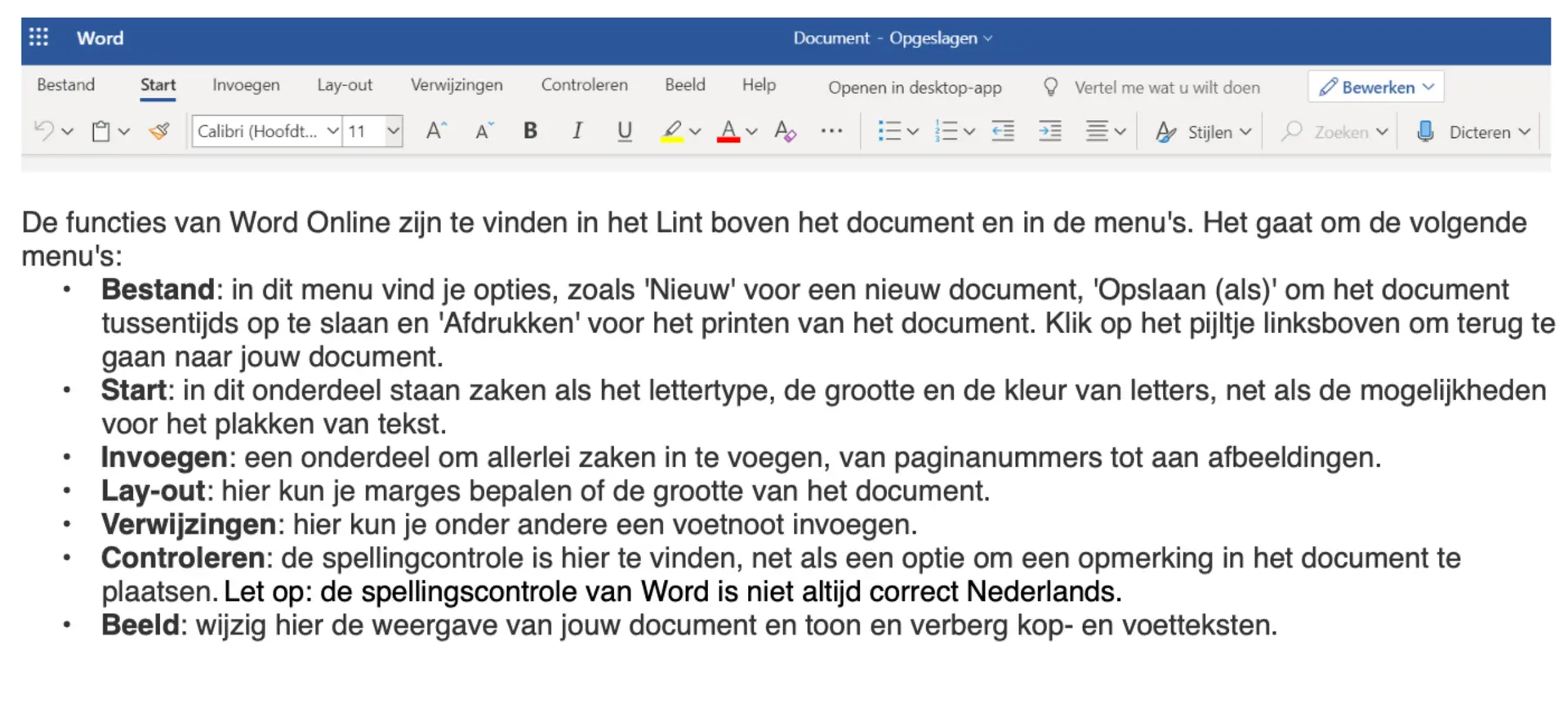
Task: Click the bold word 'Beeld' in the document
Action: (140, 625)
